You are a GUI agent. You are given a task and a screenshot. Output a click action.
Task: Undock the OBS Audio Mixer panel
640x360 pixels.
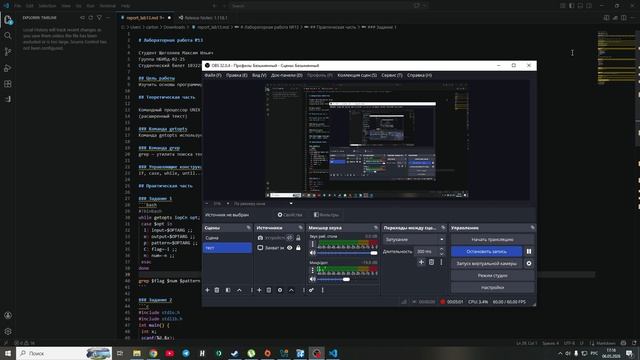click(376, 228)
